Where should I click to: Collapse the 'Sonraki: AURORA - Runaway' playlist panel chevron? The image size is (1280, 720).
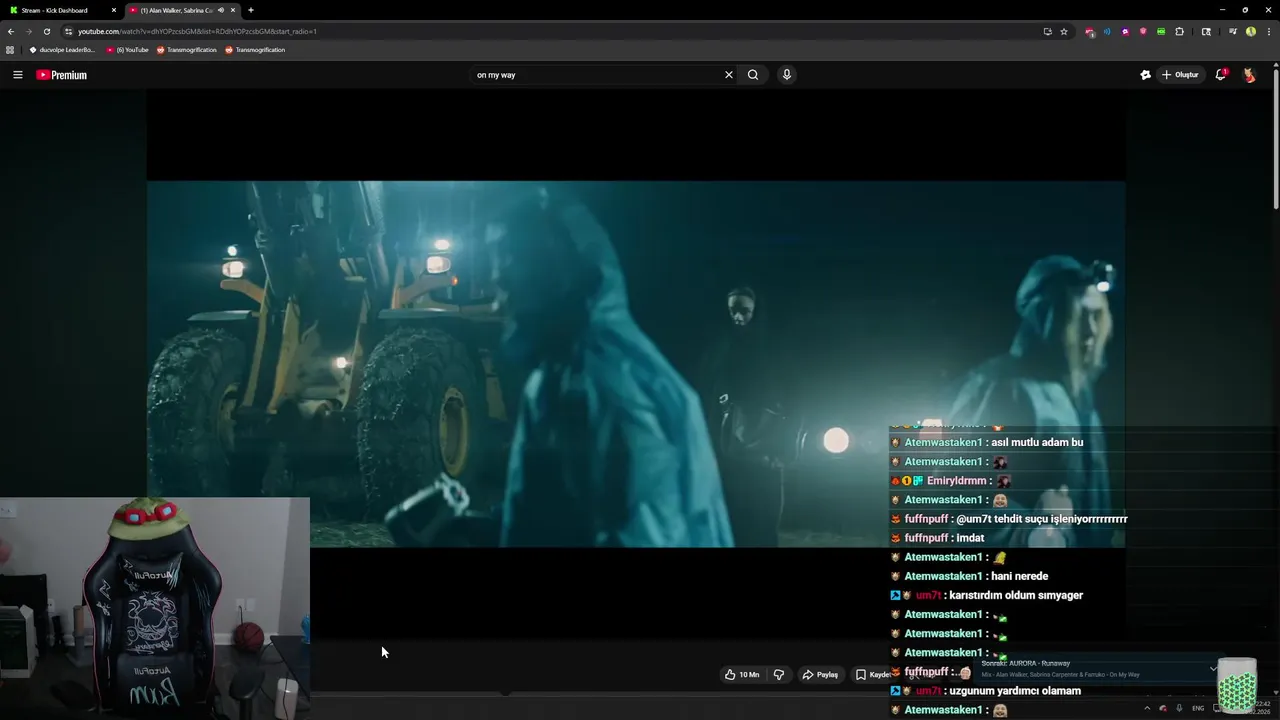[x=1213, y=668]
